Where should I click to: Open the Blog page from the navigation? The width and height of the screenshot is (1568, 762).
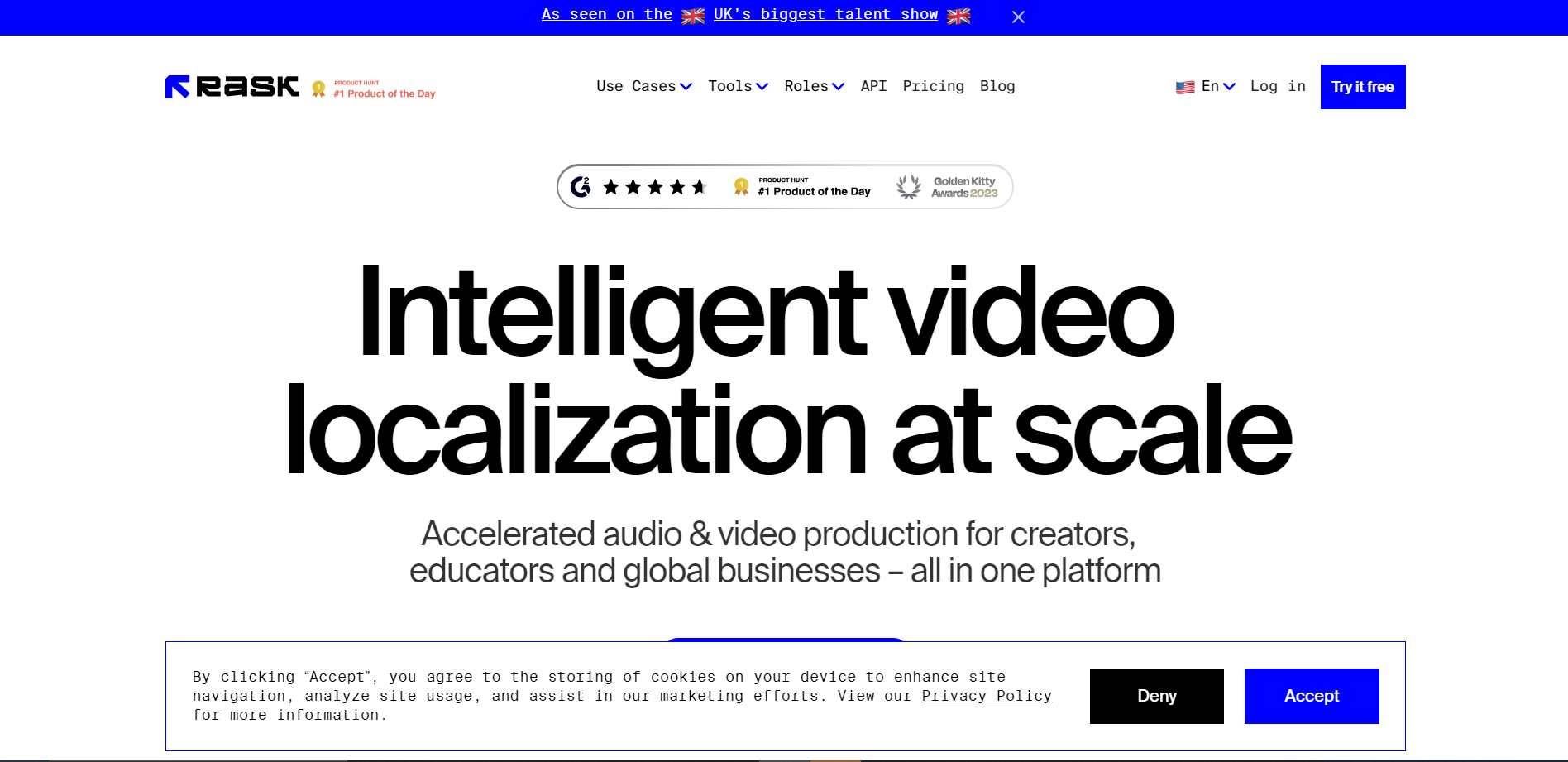click(x=997, y=86)
